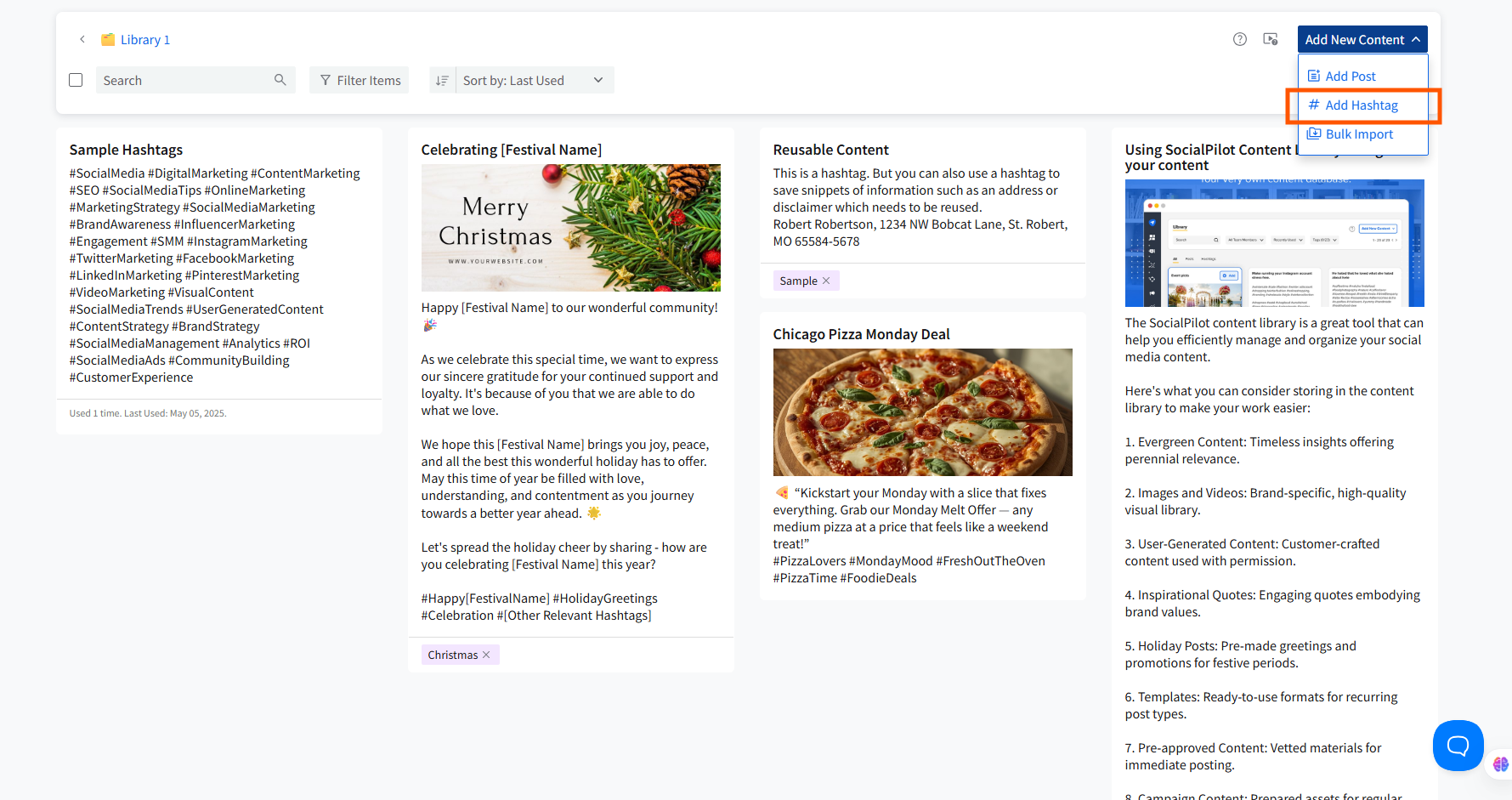The width and height of the screenshot is (1512, 800).
Task: Click the help question mark icon
Action: [x=1240, y=39]
